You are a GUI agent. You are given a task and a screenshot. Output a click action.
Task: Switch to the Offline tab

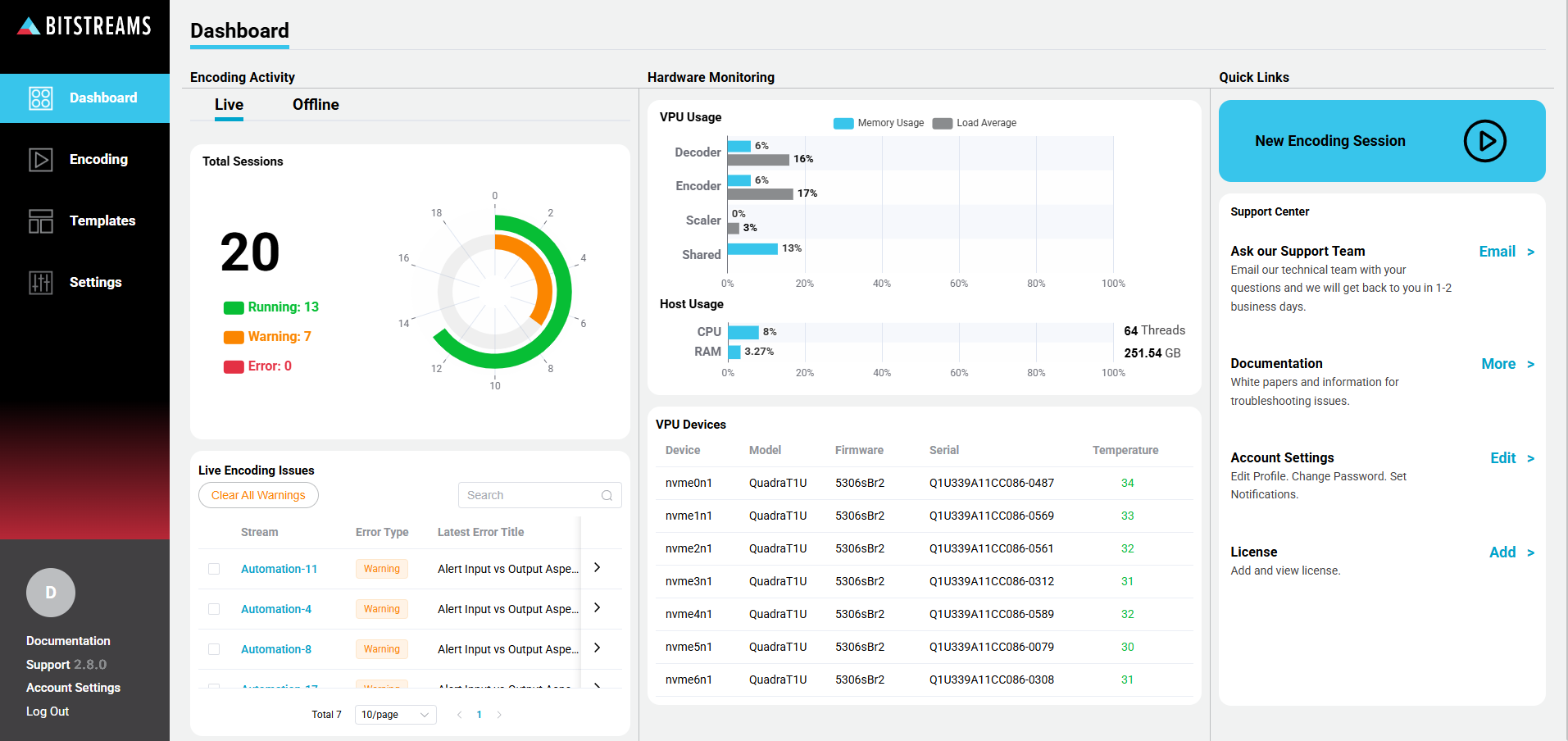(x=315, y=104)
